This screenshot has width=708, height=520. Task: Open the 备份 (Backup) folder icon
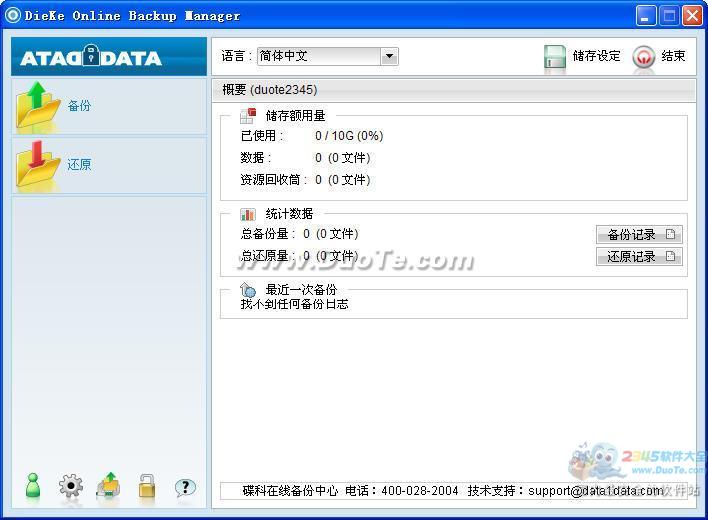click(38, 106)
